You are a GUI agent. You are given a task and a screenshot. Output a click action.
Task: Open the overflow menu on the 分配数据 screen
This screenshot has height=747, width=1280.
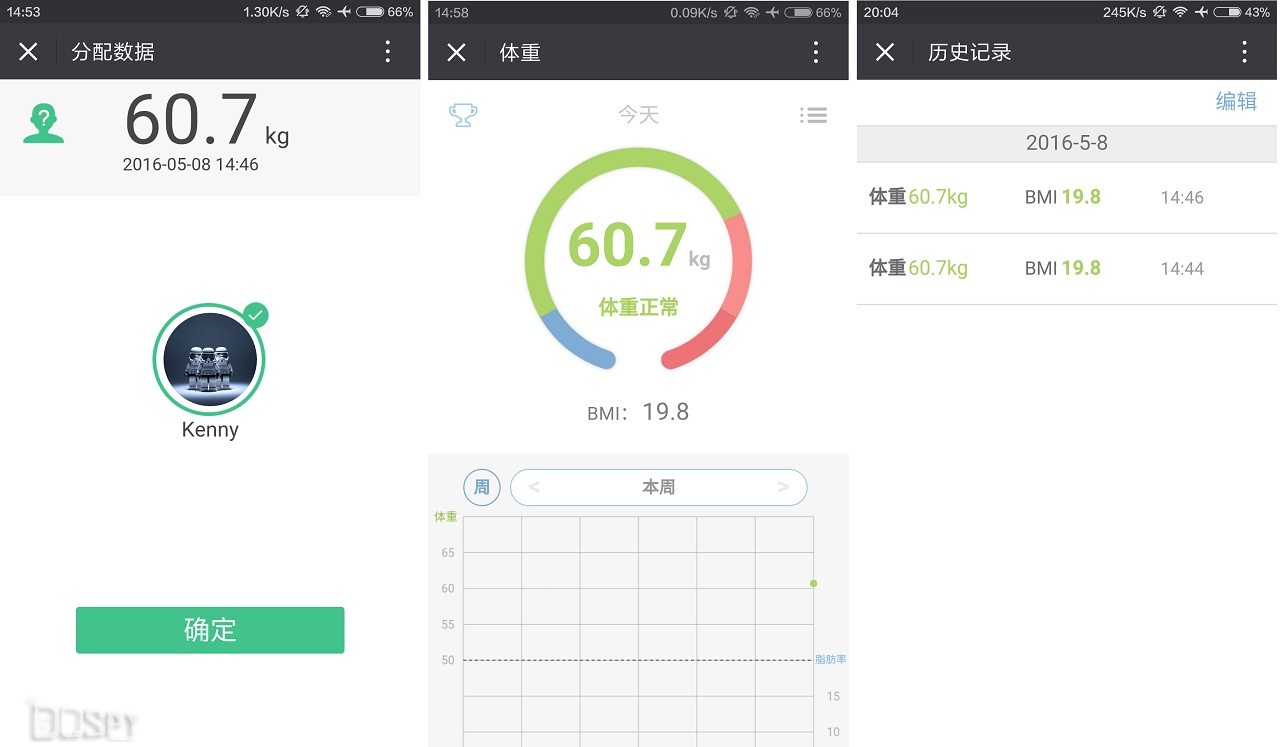(x=388, y=51)
